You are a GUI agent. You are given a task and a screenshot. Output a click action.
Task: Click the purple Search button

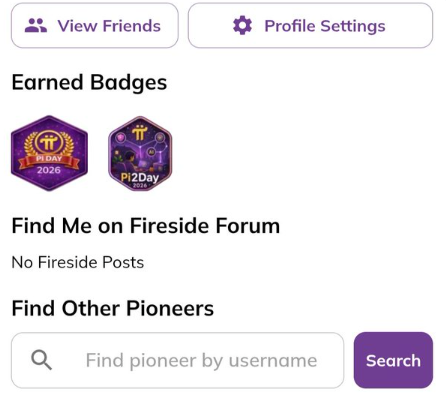pyautogui.click(x=393, y=360)
